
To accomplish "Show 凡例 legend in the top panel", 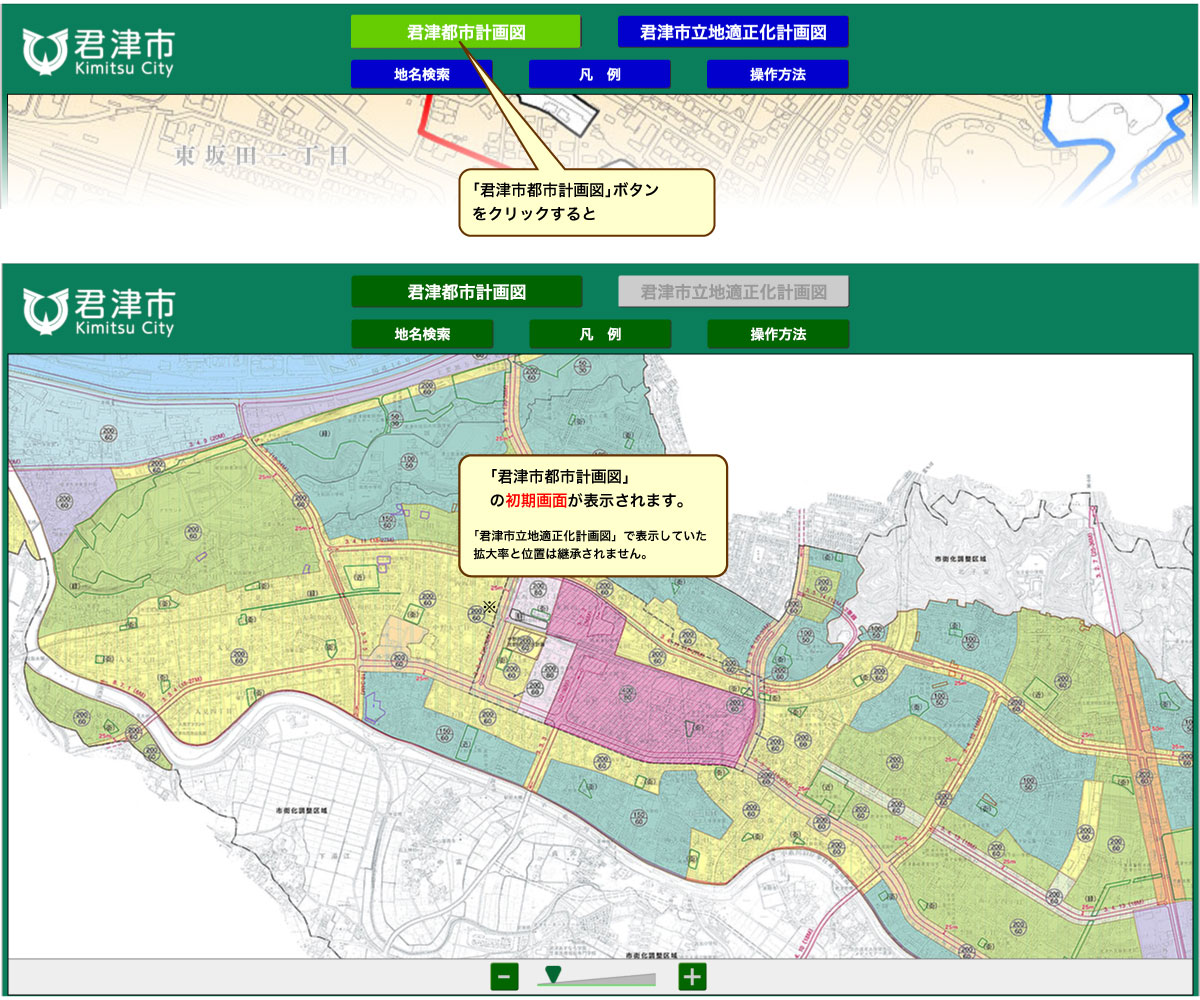I will [599, 75].
